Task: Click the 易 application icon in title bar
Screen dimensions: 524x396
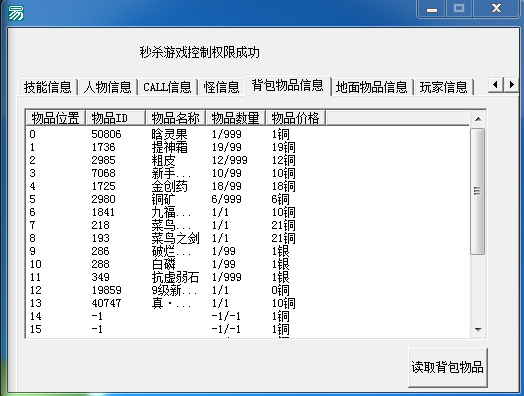Action: (x=15, y=13)
